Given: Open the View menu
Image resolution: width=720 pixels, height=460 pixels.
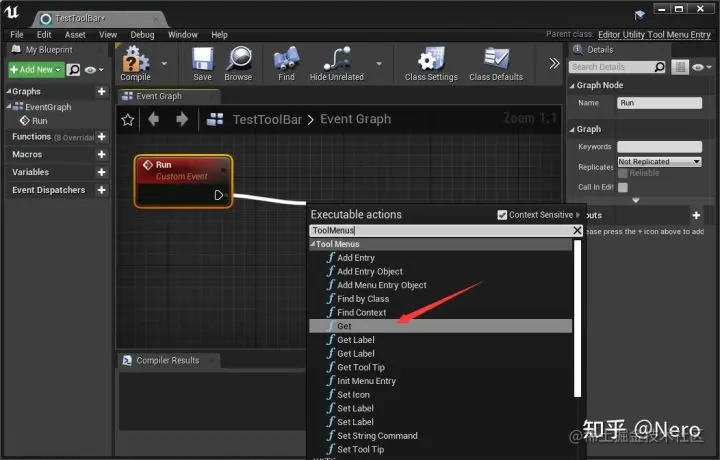Looking at the screenshot, I should (x=108, y=34).
